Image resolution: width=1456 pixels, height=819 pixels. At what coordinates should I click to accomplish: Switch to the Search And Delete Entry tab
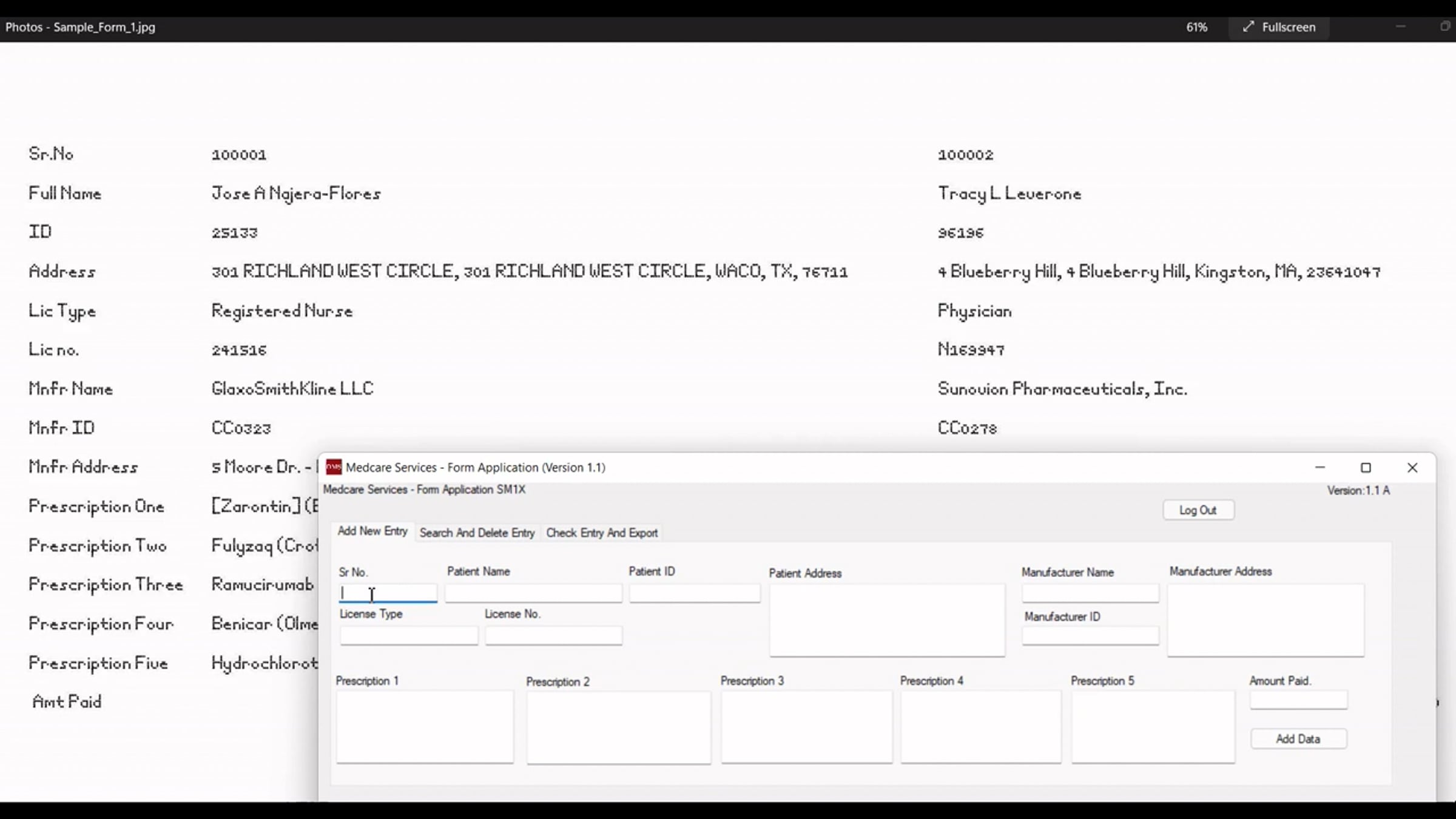pyautogui.click(x=477, y=533)
